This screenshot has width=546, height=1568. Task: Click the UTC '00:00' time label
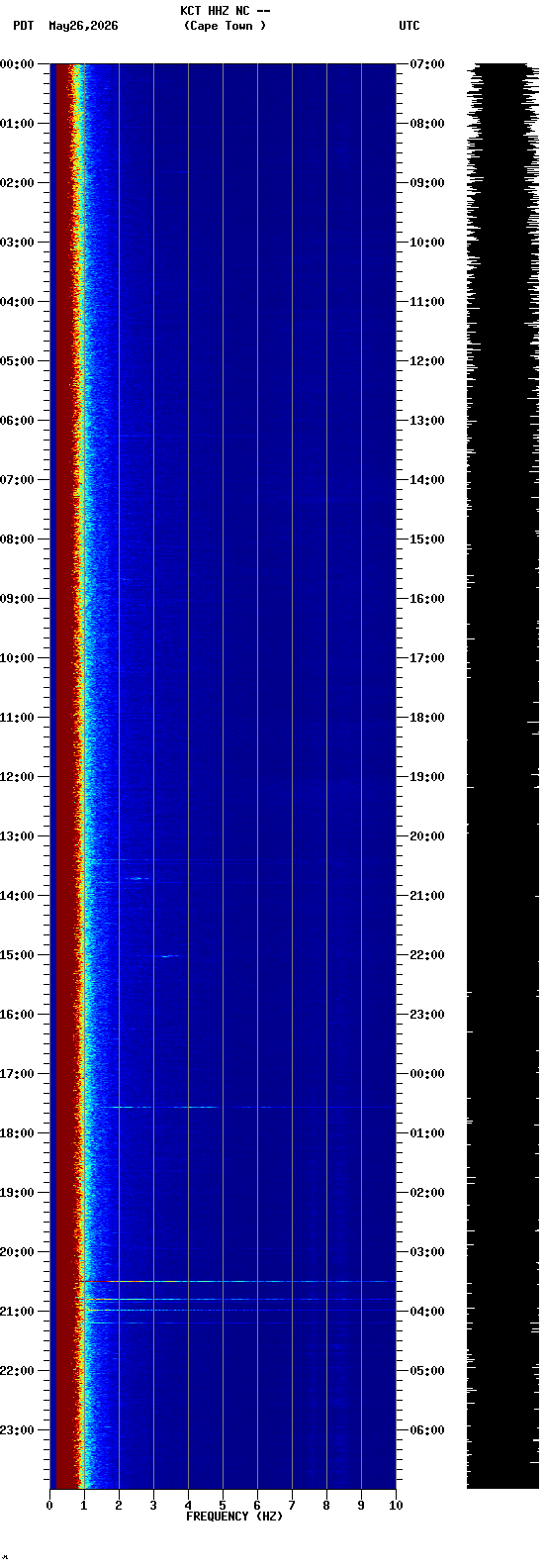tap(427, 1074)
